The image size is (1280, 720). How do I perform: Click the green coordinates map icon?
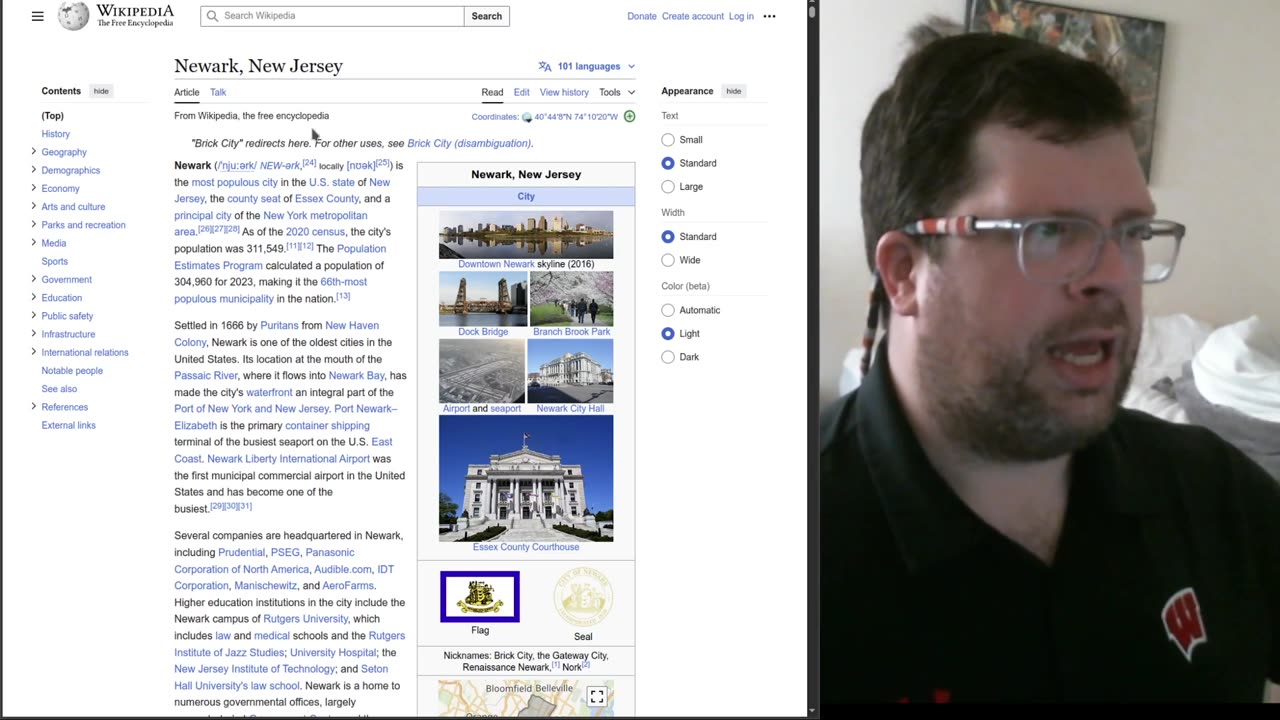coord(629,117)
